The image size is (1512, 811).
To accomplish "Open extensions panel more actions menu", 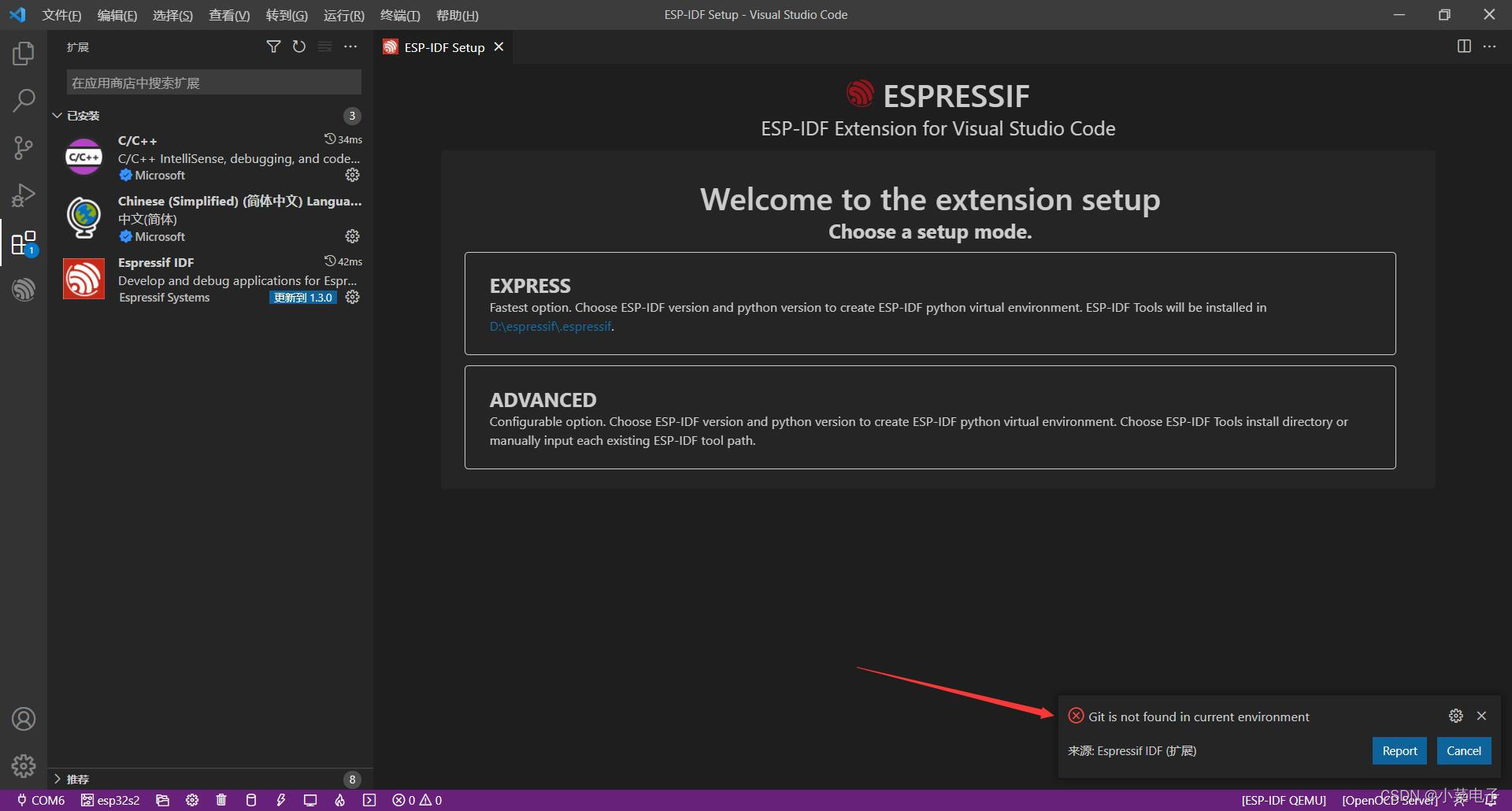I will coord(350,47).
